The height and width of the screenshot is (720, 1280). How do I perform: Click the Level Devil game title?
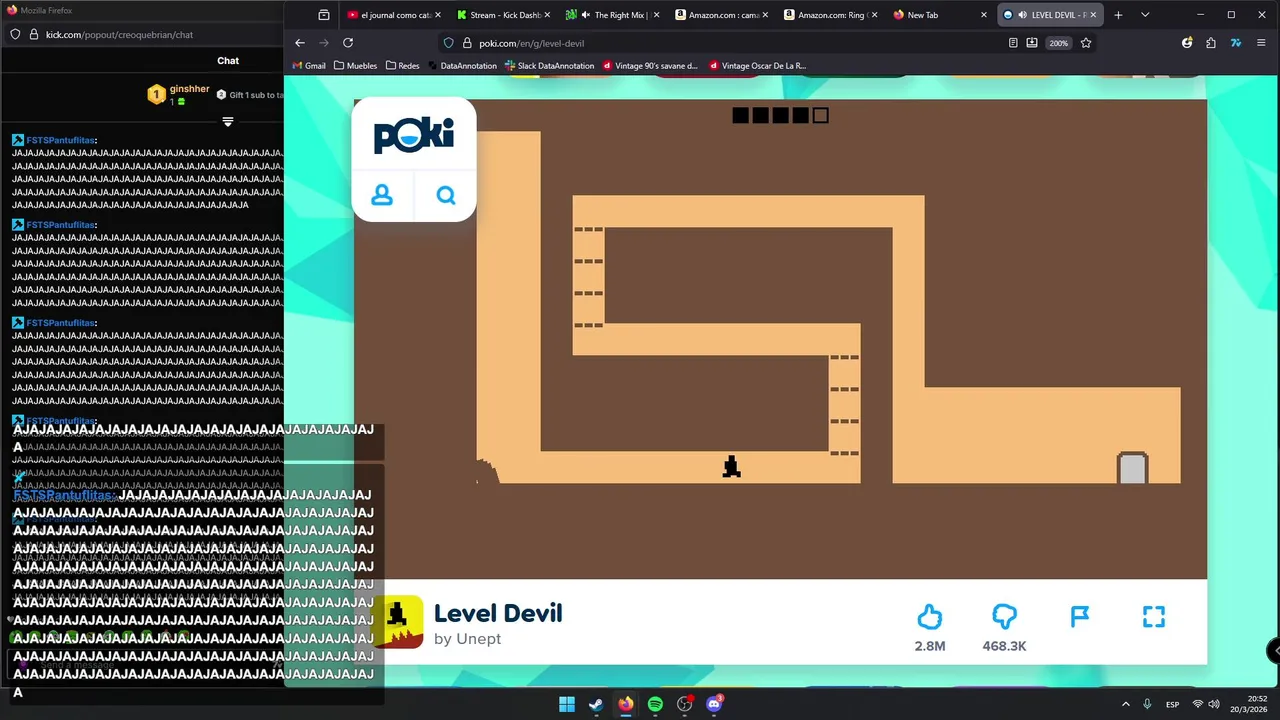tap(498, 613)
